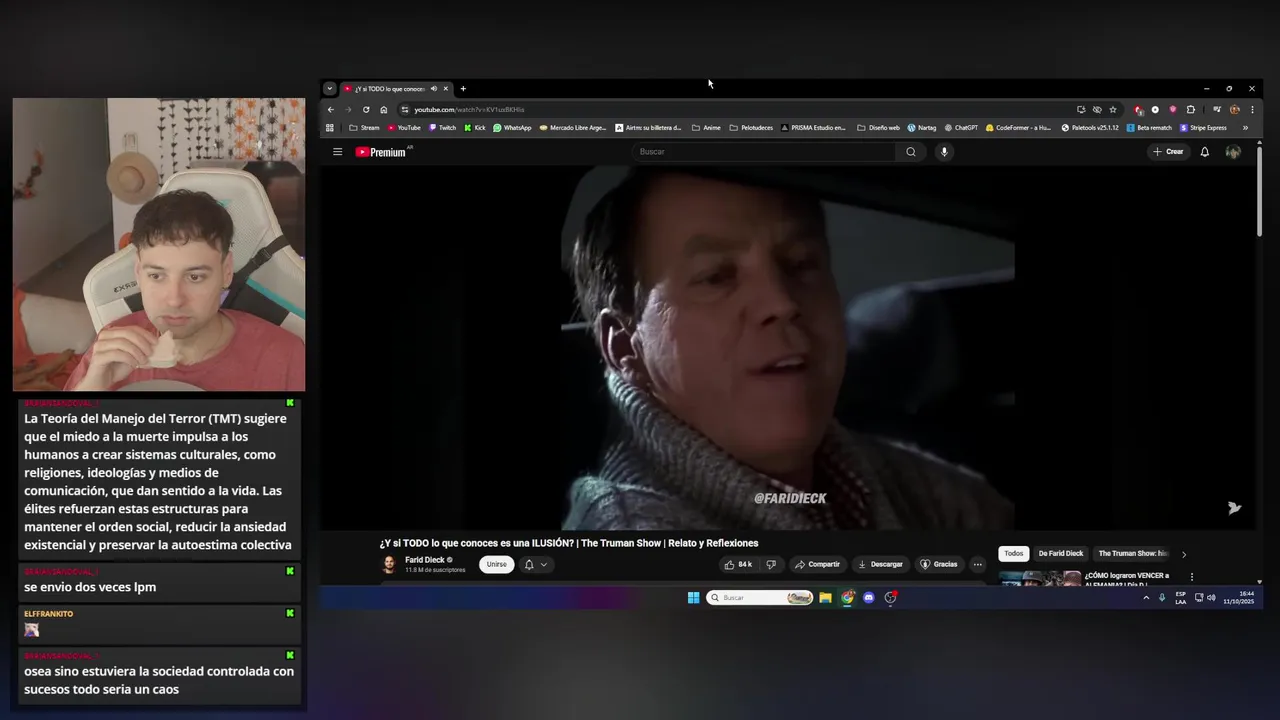The height and width of the screenshot is (720, 1280).
Task: Like the video showing 84 k
Action: pyautogui.click(x=738, y=564)
